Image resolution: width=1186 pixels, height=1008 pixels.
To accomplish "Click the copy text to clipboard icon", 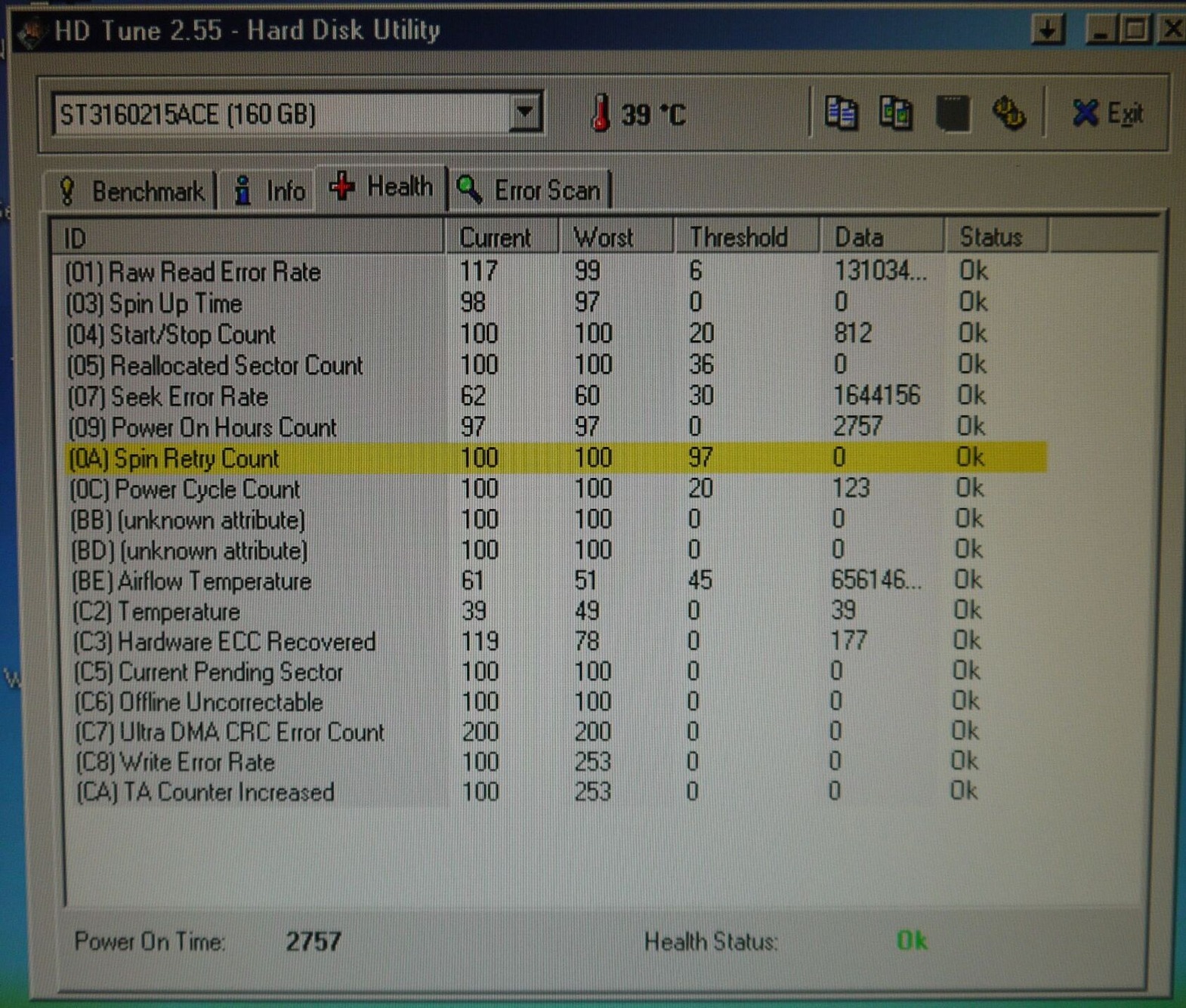I will coord(842,114).
